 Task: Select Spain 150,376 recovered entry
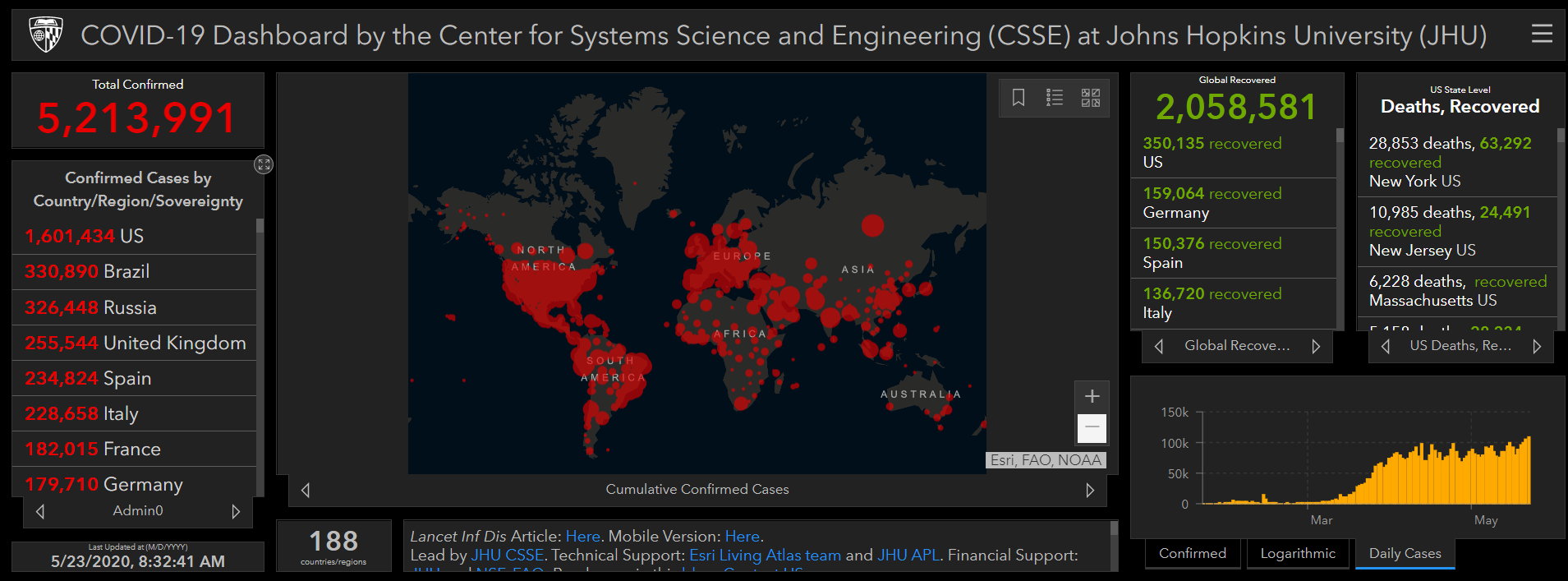point(1233,253)
